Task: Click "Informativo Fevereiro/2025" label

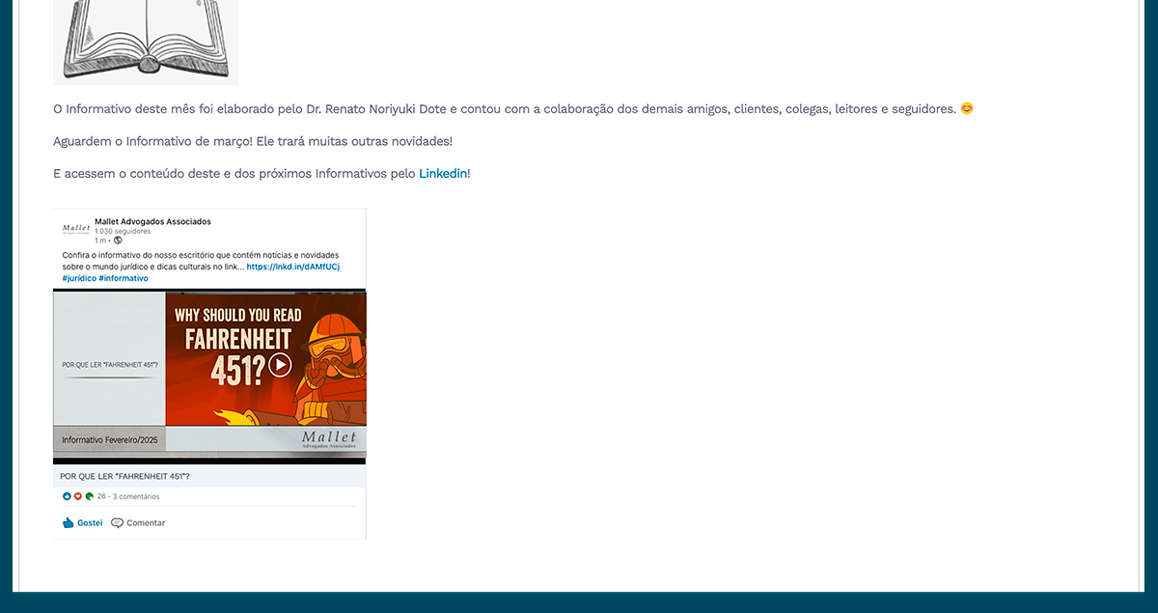Action: pos(110,439)
